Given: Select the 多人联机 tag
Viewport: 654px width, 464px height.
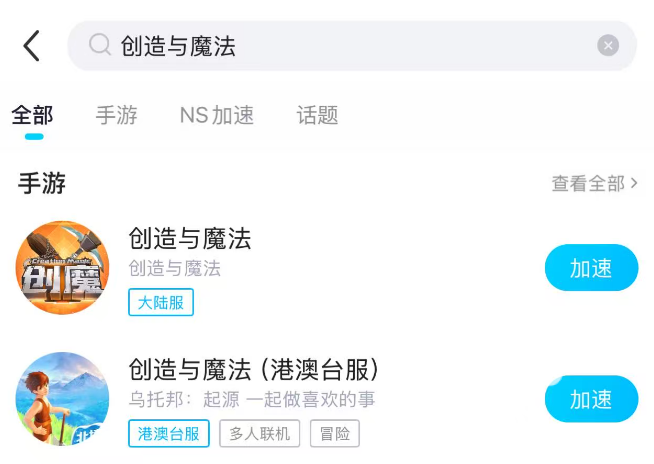Looking at the screenshot, I should [x=259, y=433].
